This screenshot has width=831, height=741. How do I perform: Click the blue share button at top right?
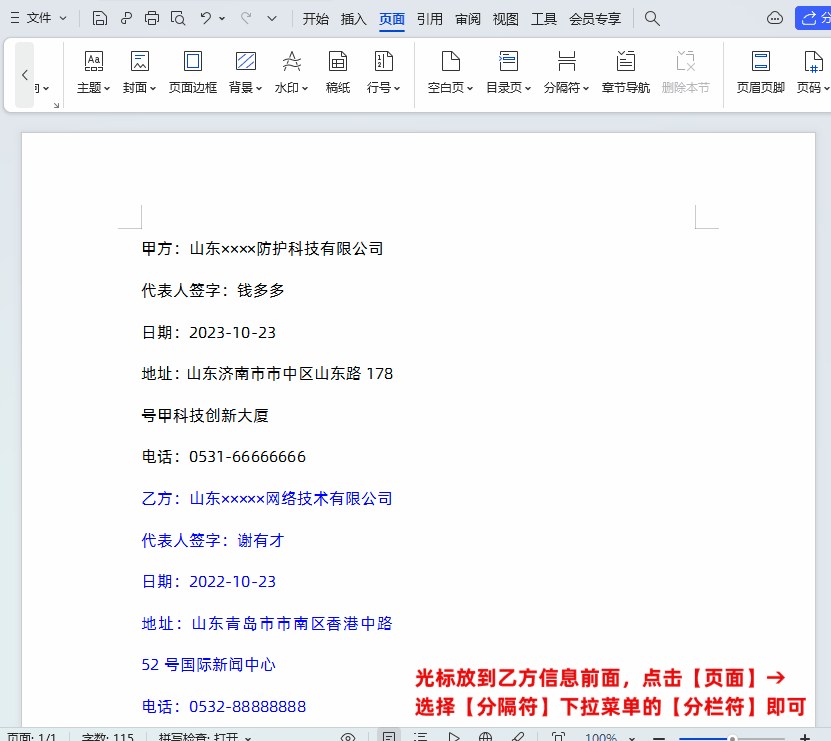click(812, 18)
